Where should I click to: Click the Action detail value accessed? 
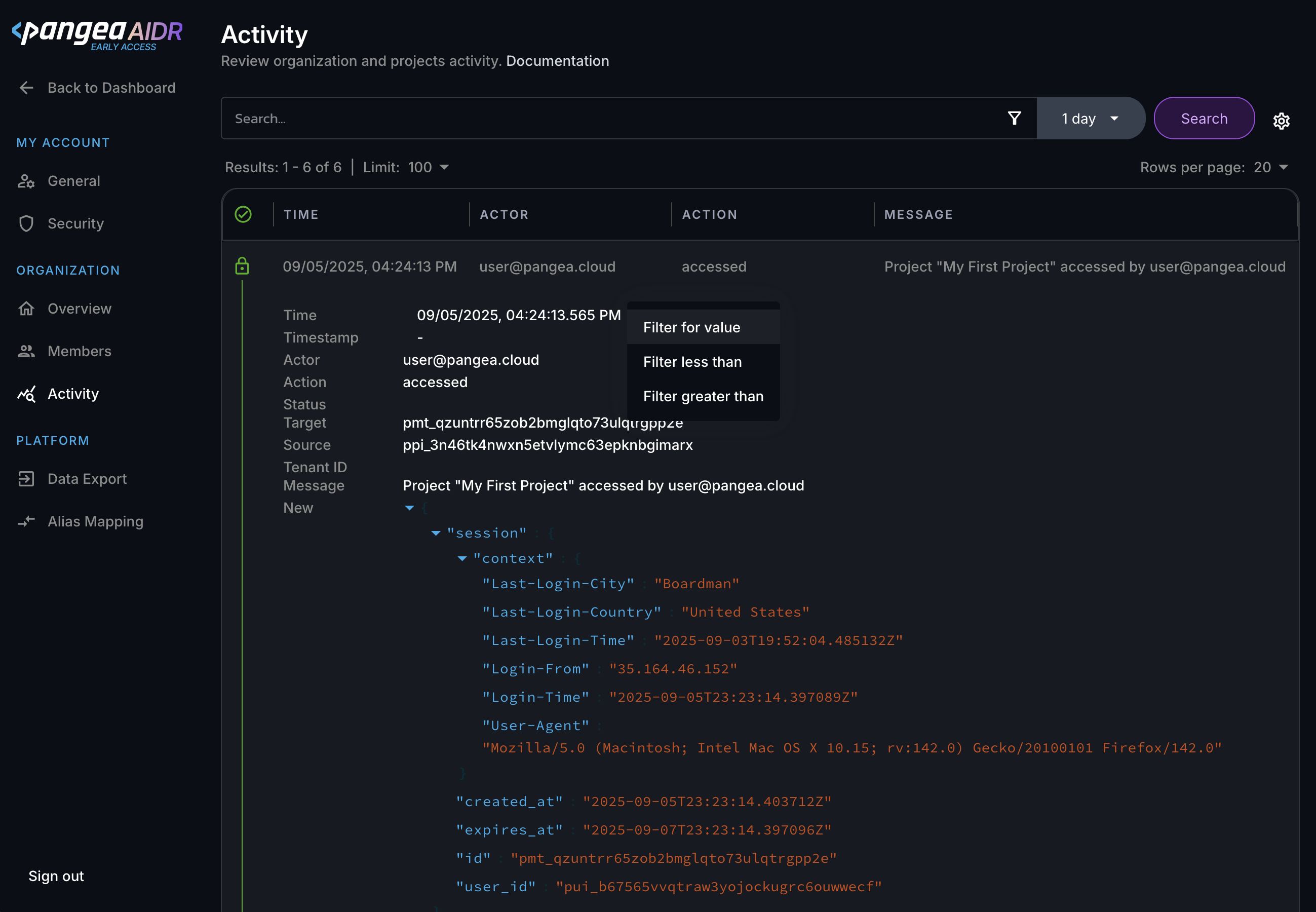pyautogui.click(x=435, y=382)
